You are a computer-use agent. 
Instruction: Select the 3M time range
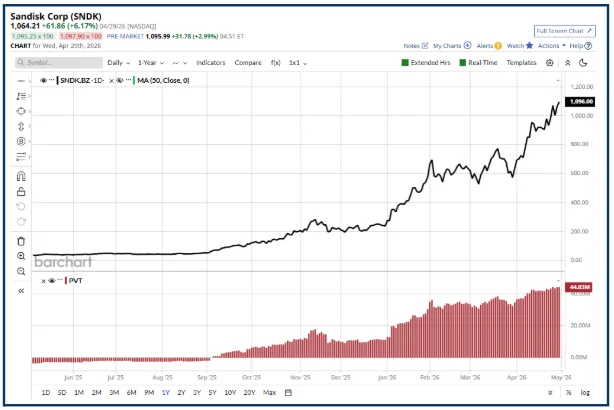coord(114,392)
